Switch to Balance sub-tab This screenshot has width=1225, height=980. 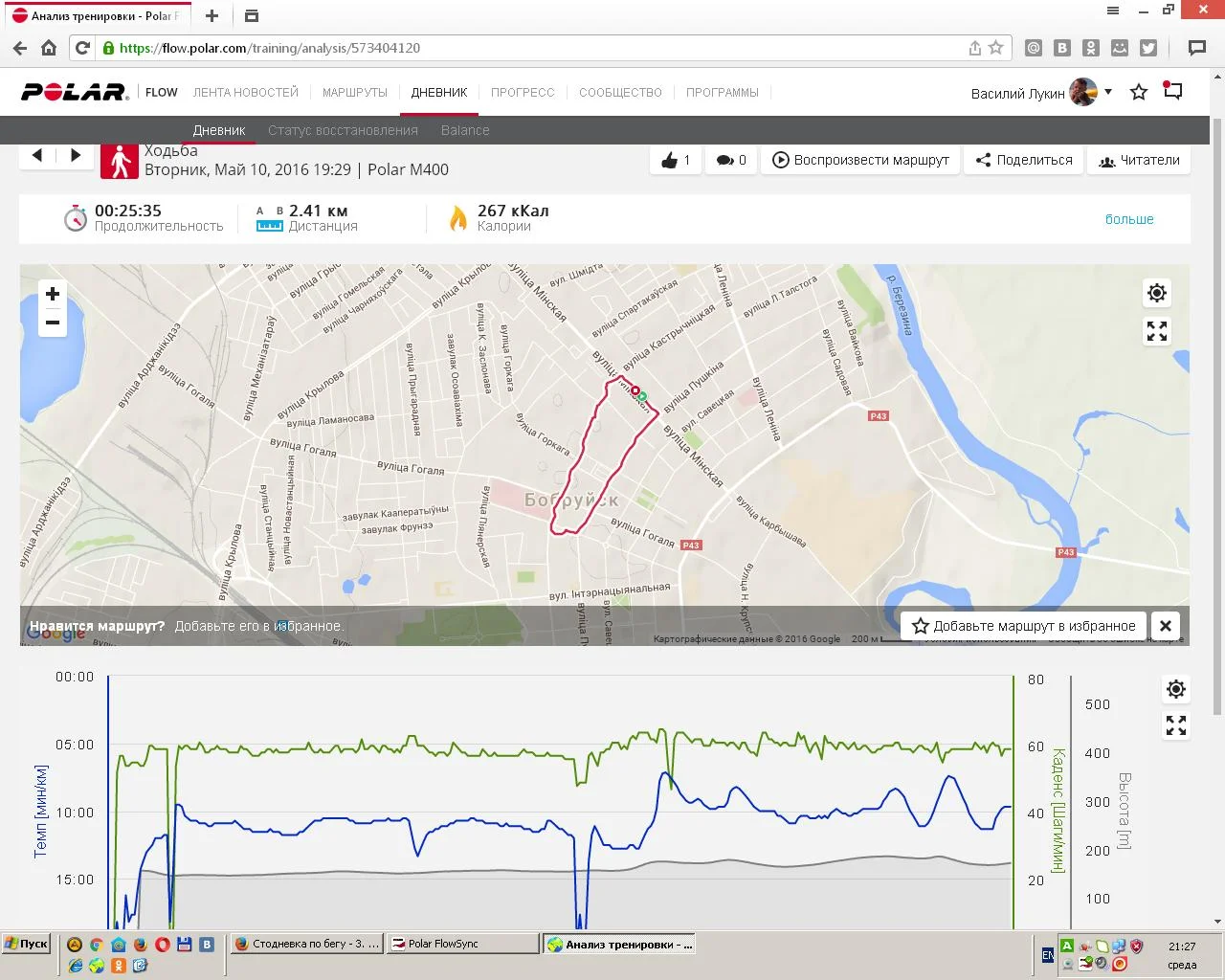click(465, 130)
